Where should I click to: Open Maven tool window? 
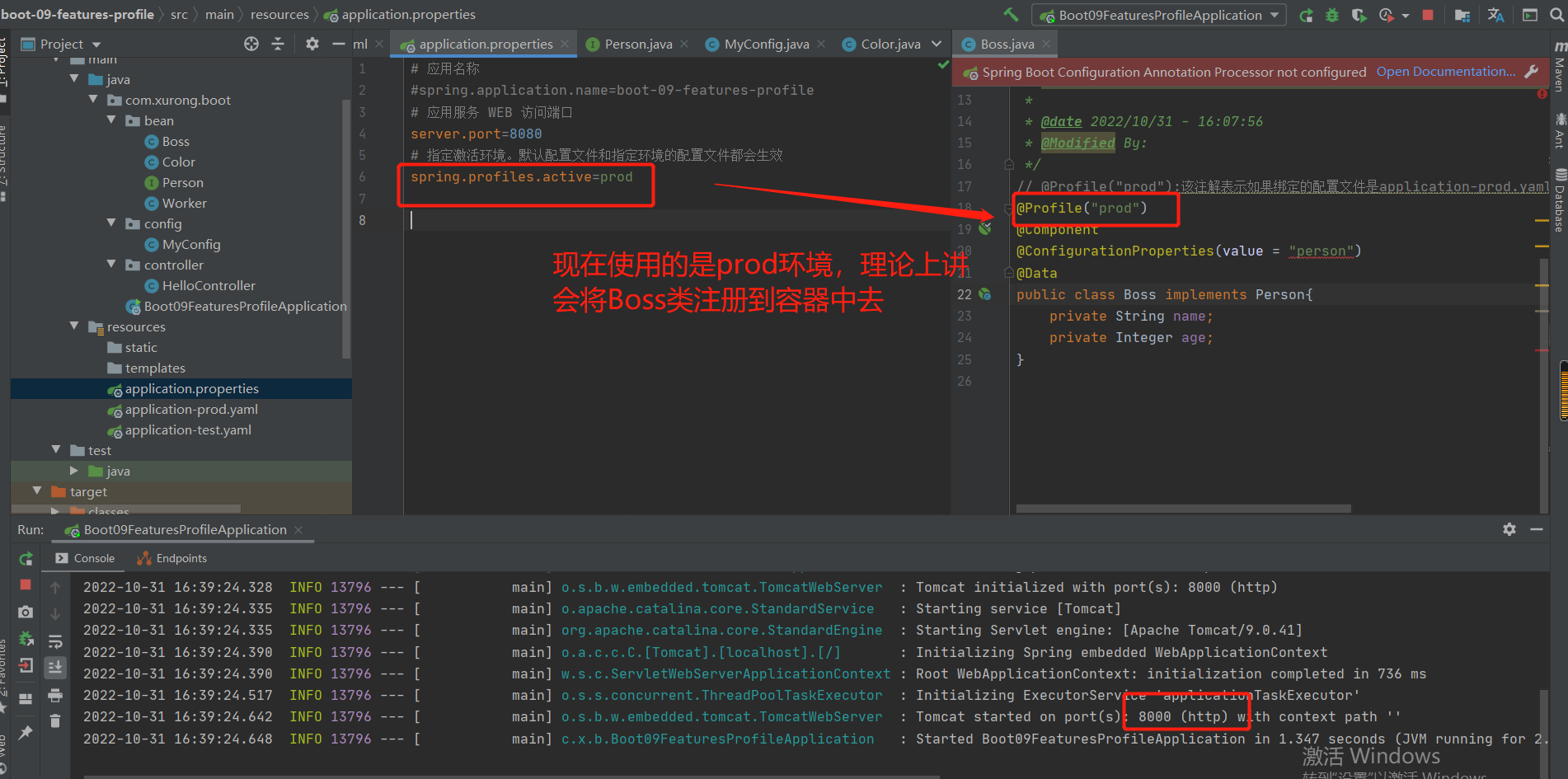point(1559,66)
